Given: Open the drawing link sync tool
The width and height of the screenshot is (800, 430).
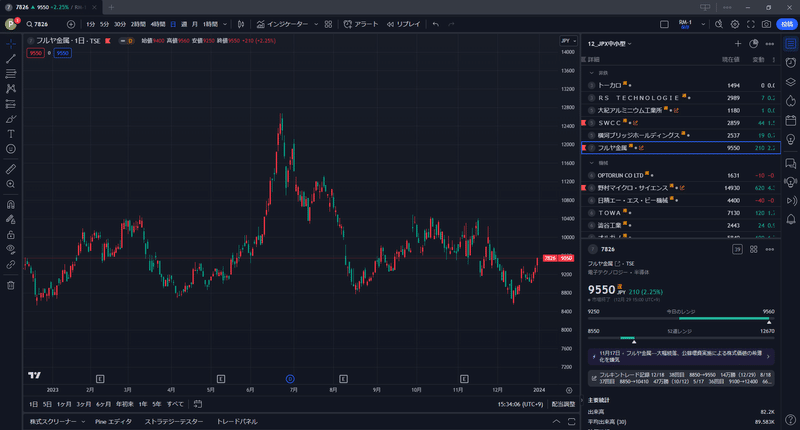Looking at the screenshot, I should [x=11, y=265].
